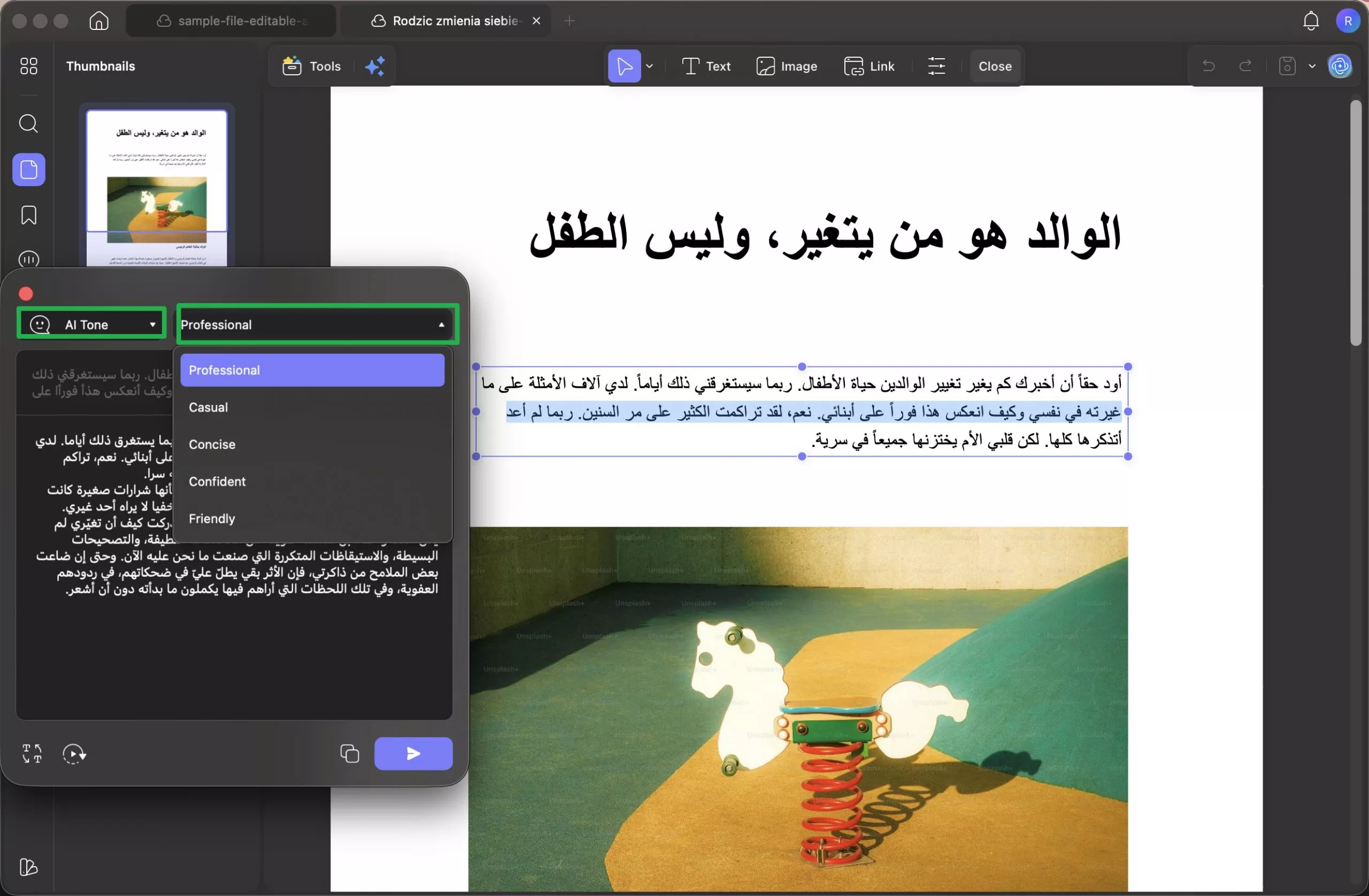1369x896 pixels.
Task: Click the Close button in the toolbar
Action: pos(995,66)
